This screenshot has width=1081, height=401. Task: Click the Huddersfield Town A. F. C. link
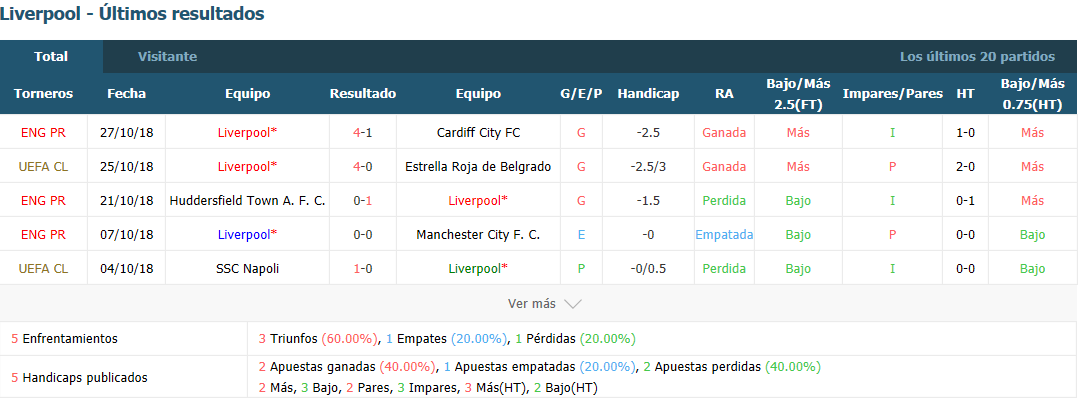(x=247, y=200)
